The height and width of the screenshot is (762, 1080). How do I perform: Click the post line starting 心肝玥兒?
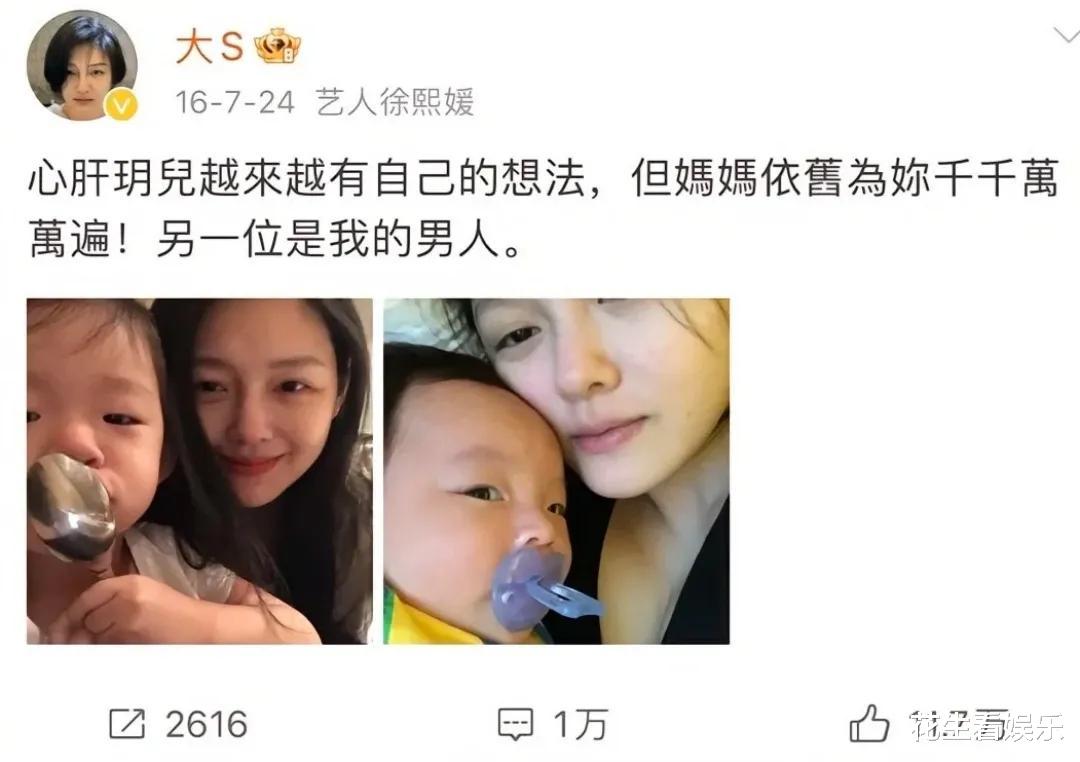(542, 178)
